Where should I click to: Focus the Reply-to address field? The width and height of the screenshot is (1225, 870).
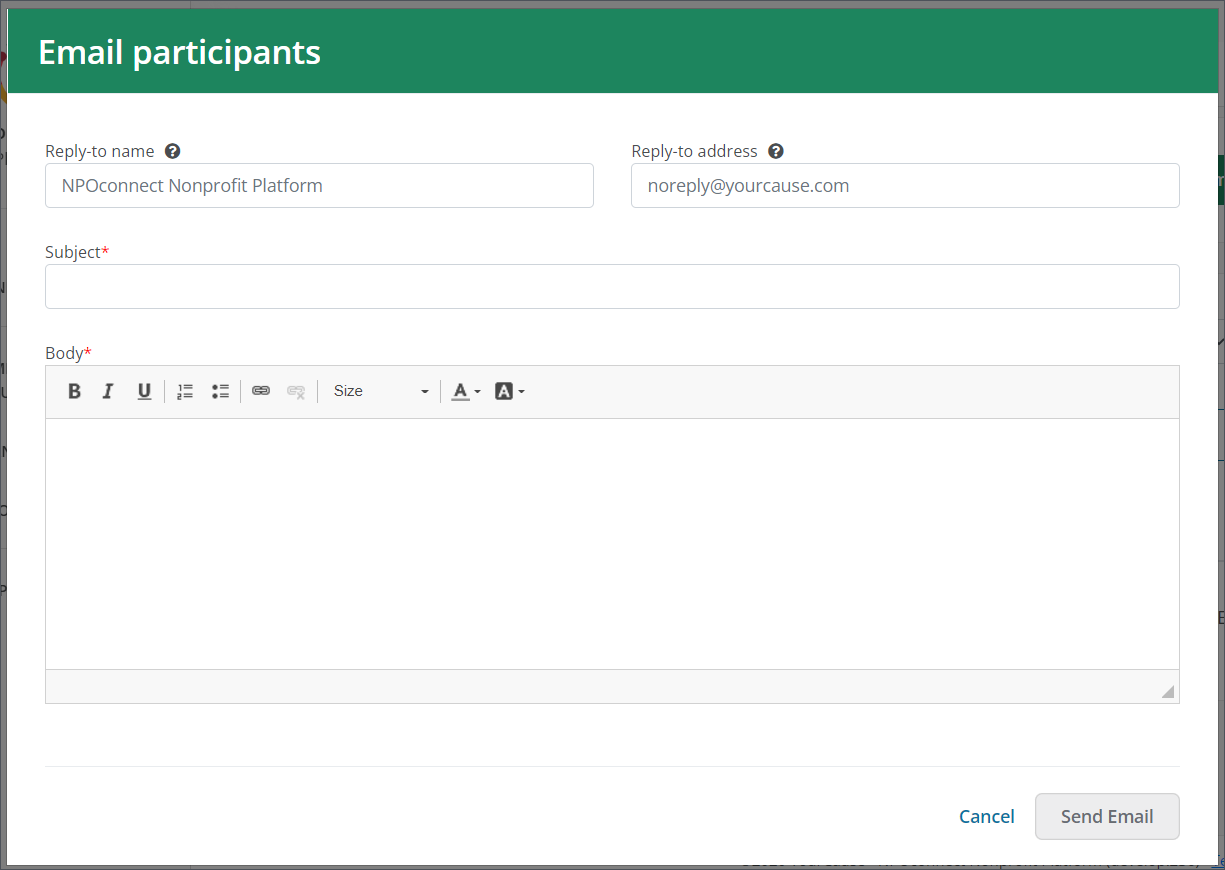(x=904, y=186)
